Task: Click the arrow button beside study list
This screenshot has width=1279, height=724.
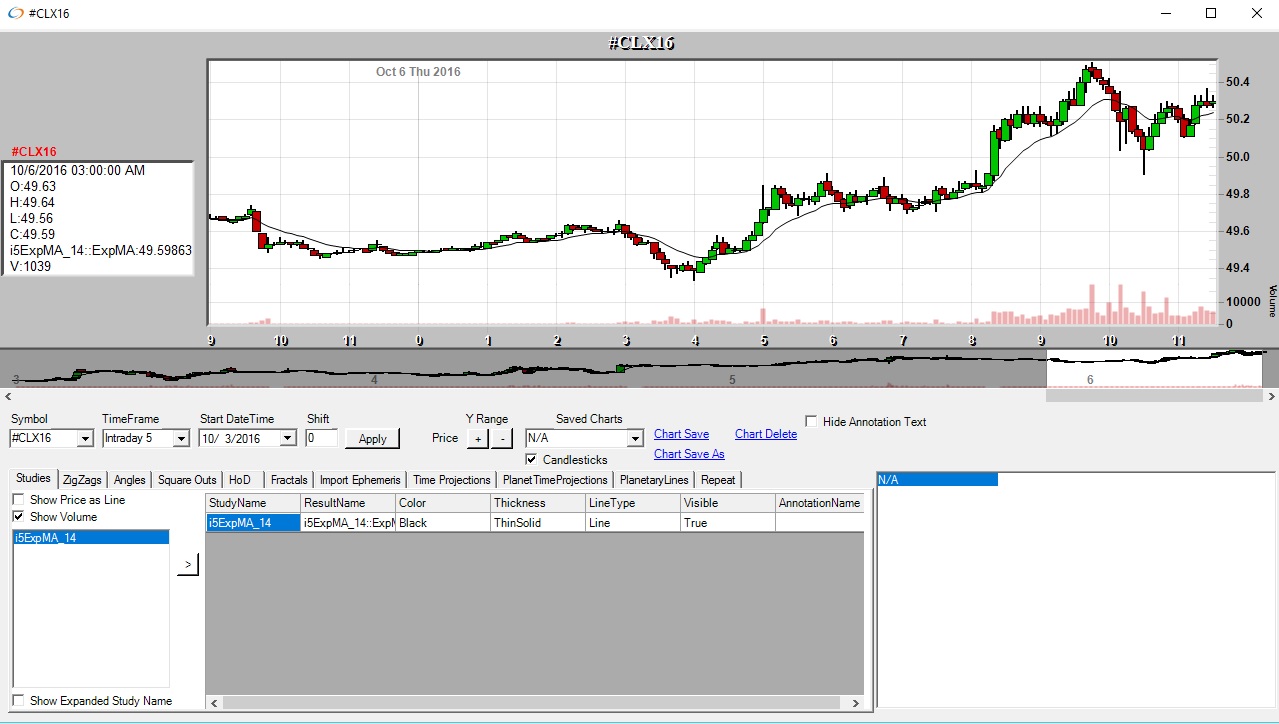Action: pos(188,565)
